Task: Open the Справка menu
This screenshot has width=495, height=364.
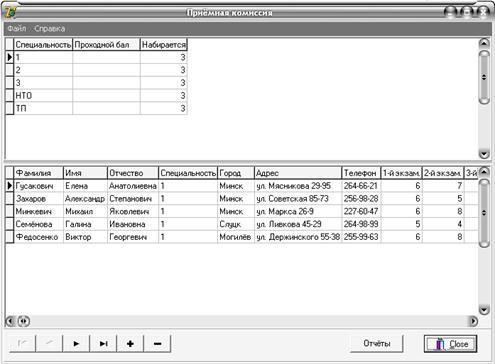Action: point(50,29)
